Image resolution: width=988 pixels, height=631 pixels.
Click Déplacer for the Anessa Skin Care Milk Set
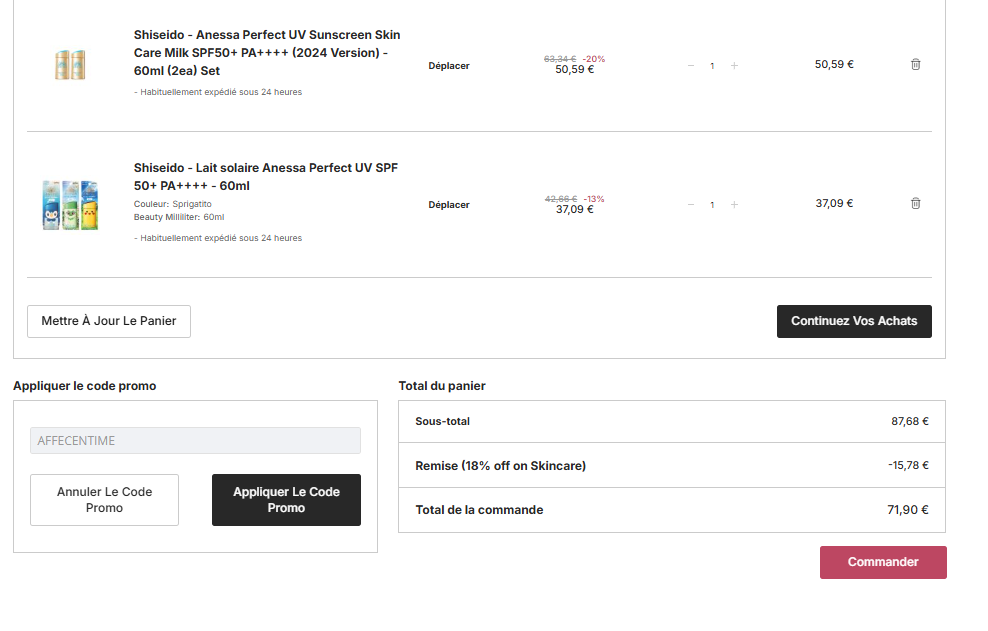point(449,66)
